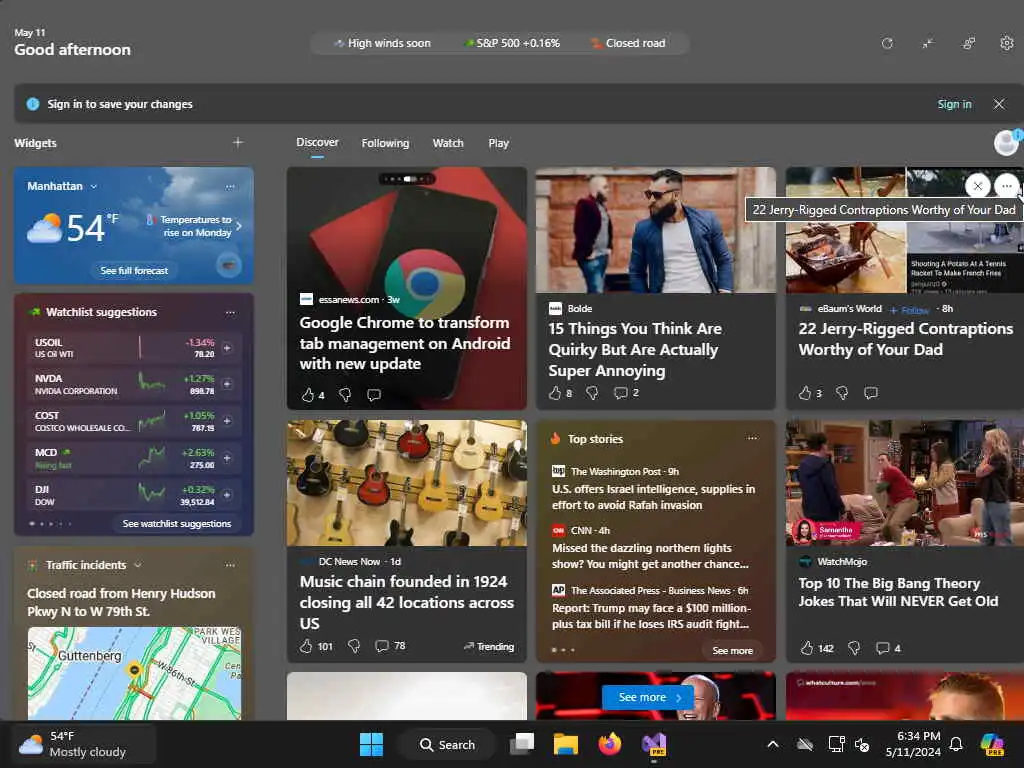Open more options on Top stories card
Image resolution: width=1024 pixels, height=768 pixels.
click(752, 438)
